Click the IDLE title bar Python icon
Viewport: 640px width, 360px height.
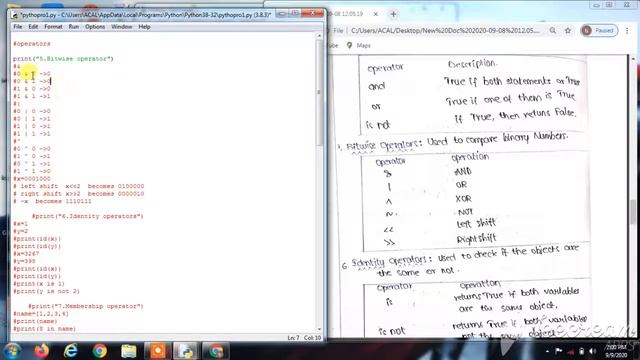pyautogui.click(x=15, y=15)
